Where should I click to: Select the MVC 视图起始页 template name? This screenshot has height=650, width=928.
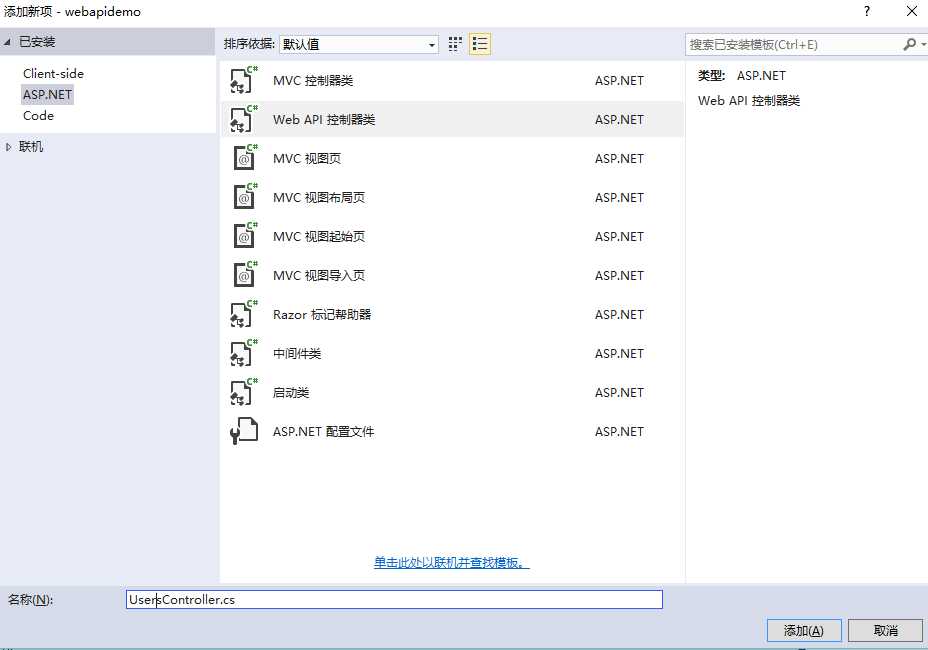point(318,237)
